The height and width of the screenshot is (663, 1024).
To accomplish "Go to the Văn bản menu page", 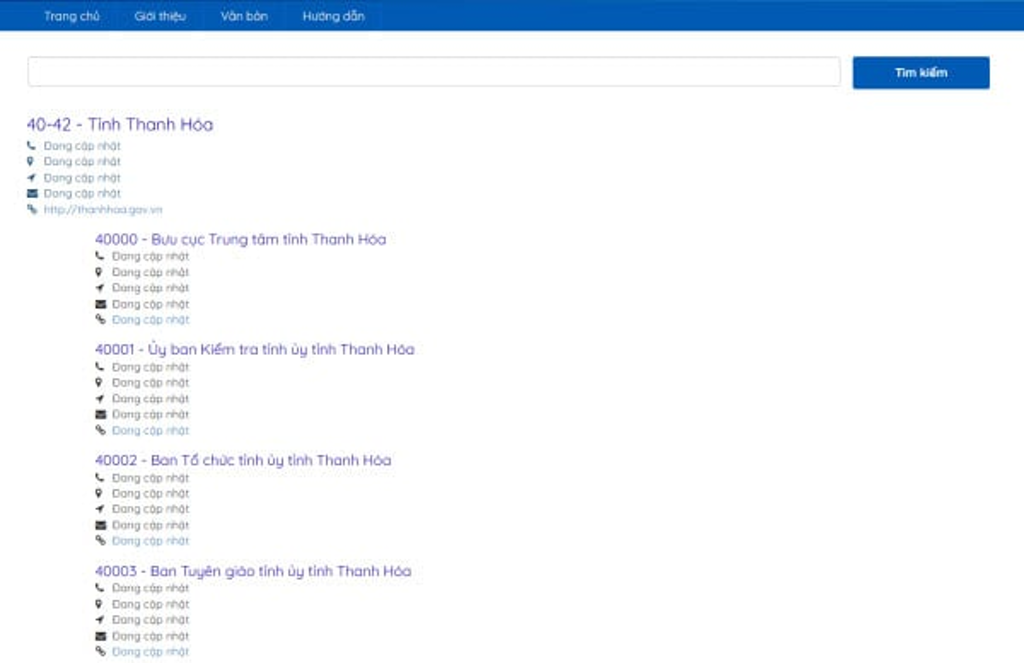I will coord(244,16).
